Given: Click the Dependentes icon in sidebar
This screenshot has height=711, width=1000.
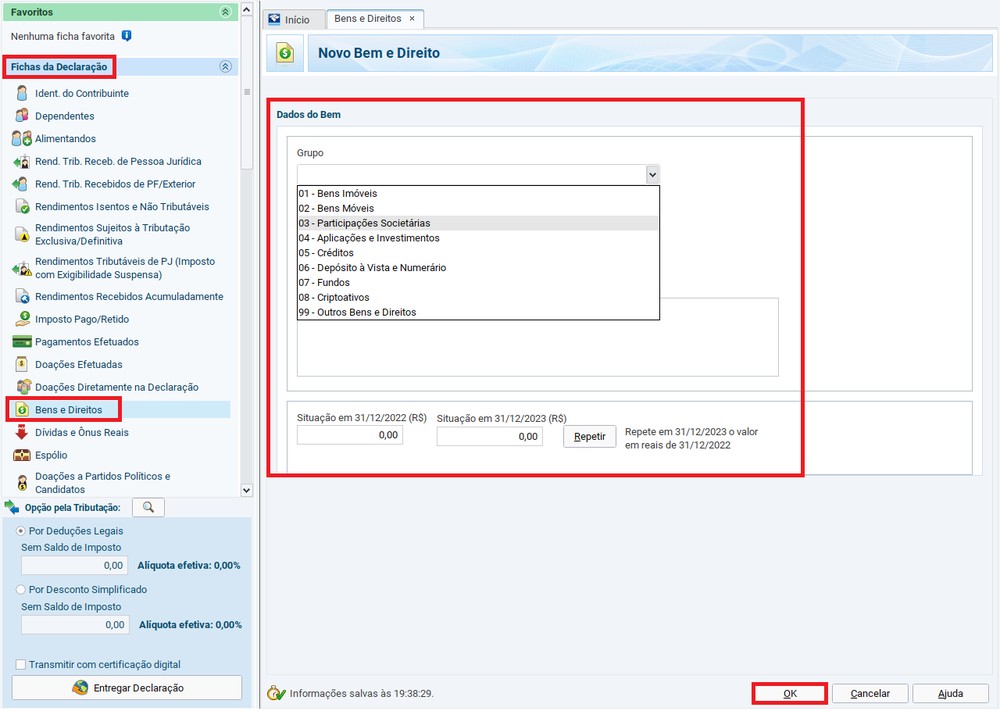Looking at the screenshot, I should point(21,116).
